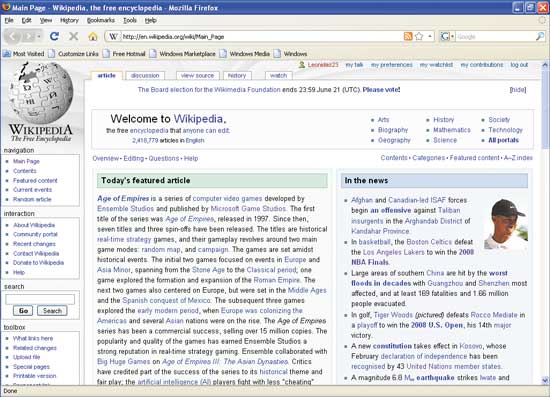Click the vertical scrollbar up arrow
Screen dimensions: 550x397
coord(545,65)
